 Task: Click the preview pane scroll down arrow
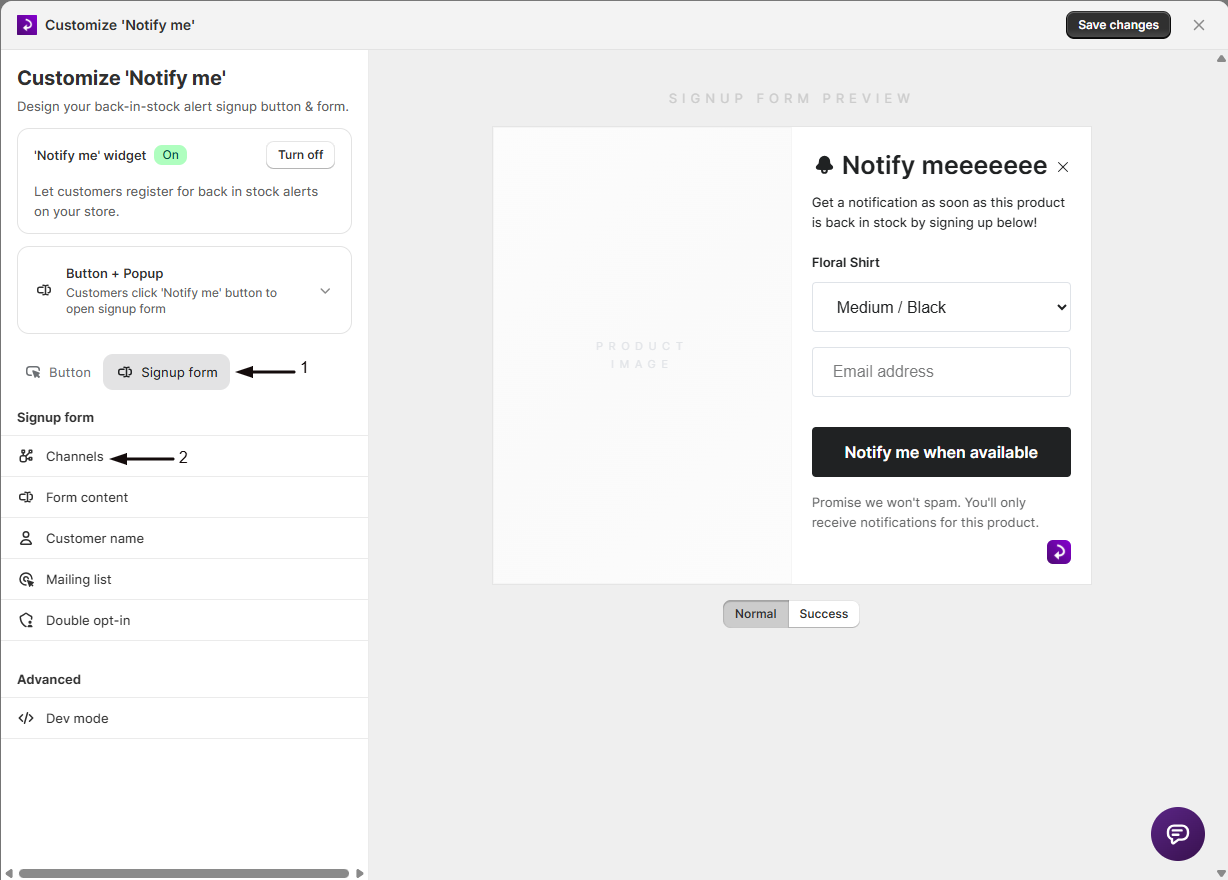pyautogui.click(x=1221, y=873)
